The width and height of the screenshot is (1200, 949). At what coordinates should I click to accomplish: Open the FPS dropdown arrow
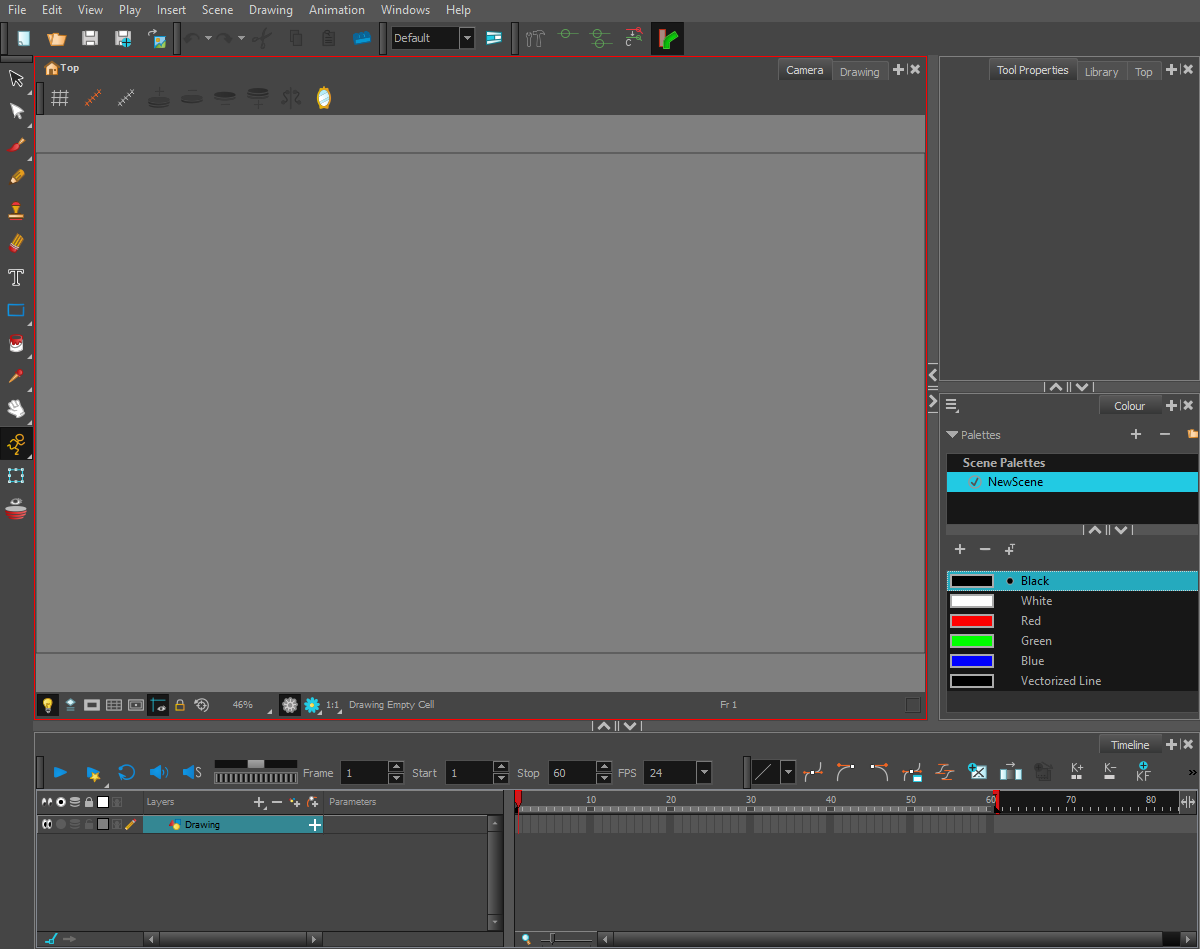(x=704, y=772)
